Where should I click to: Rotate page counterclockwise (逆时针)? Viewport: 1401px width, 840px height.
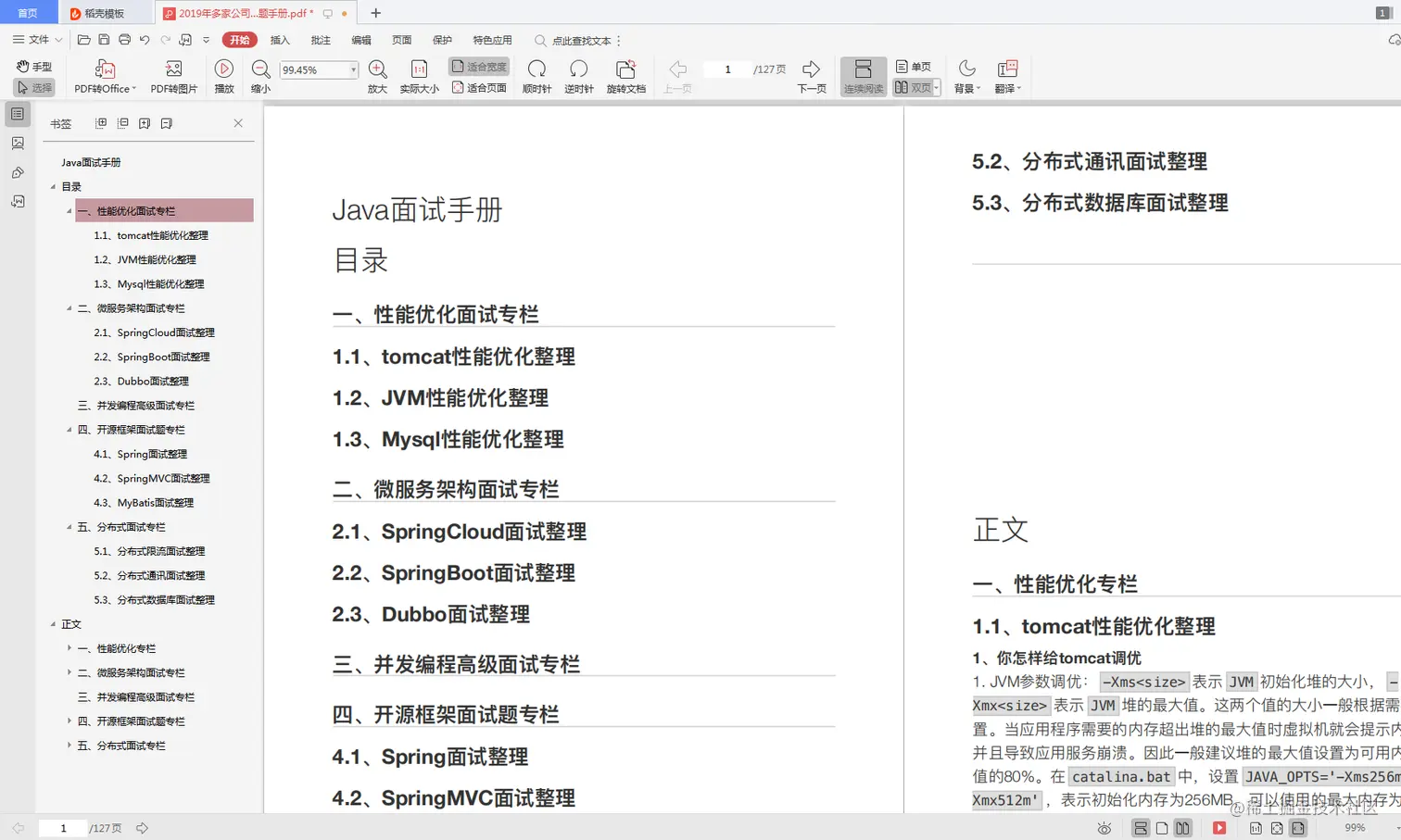pyautogui.click(x=579, y=77)
